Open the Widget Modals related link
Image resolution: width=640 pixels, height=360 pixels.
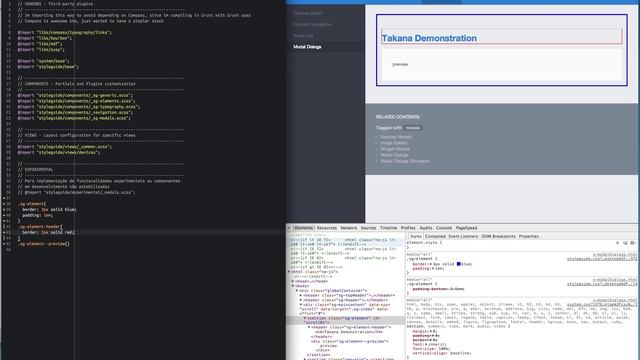point(395,149)
